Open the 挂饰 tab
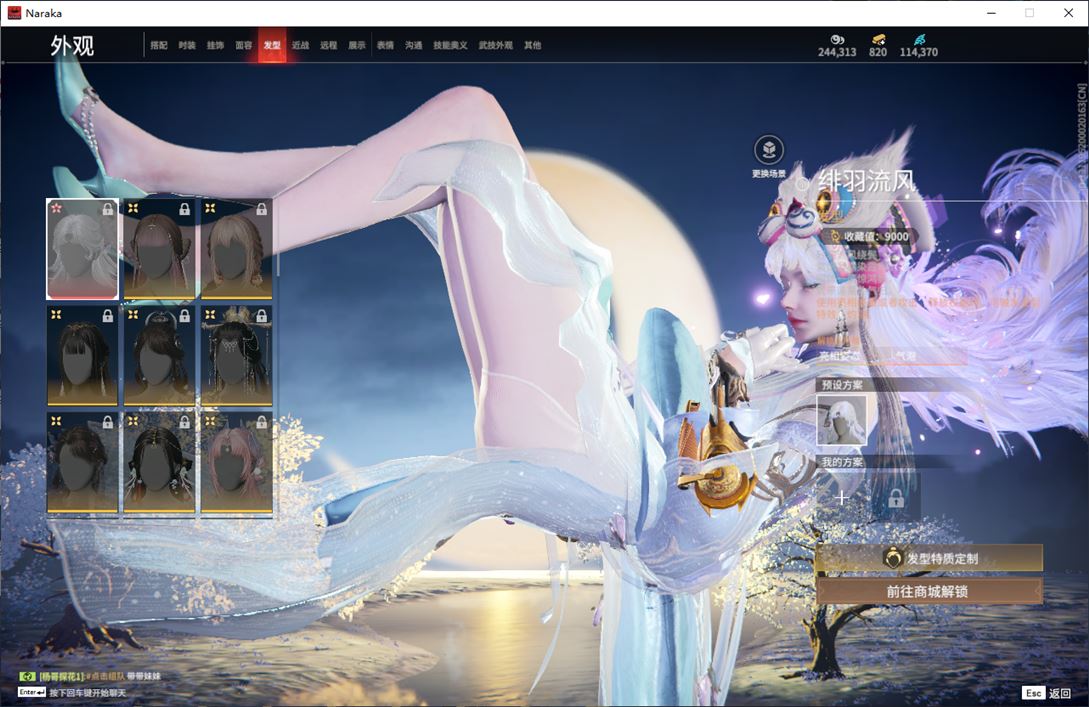Viewport: 1089px width, 707px height. (215, 45)
